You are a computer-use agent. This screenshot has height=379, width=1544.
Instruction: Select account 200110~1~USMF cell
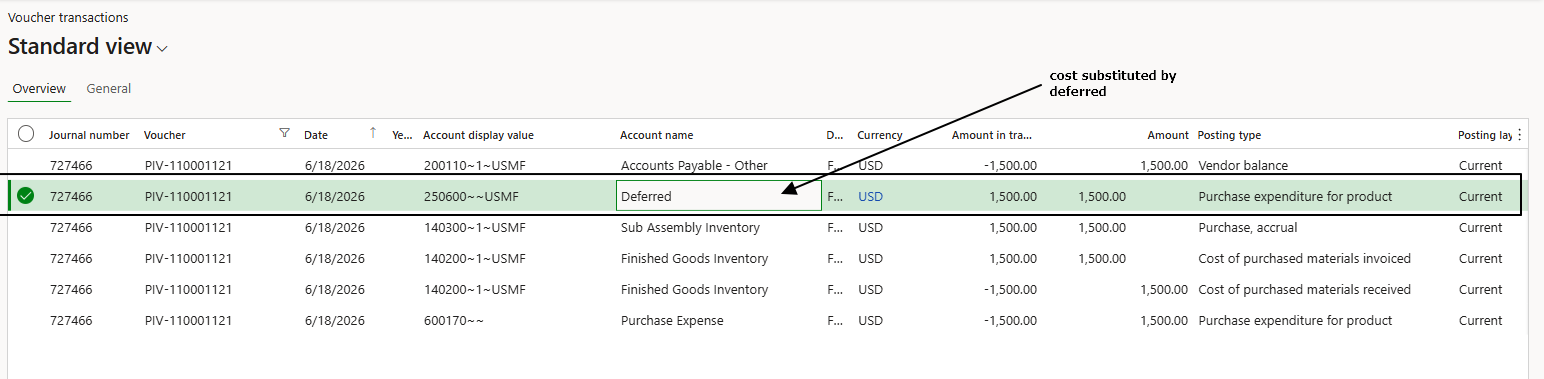point(474,165)
